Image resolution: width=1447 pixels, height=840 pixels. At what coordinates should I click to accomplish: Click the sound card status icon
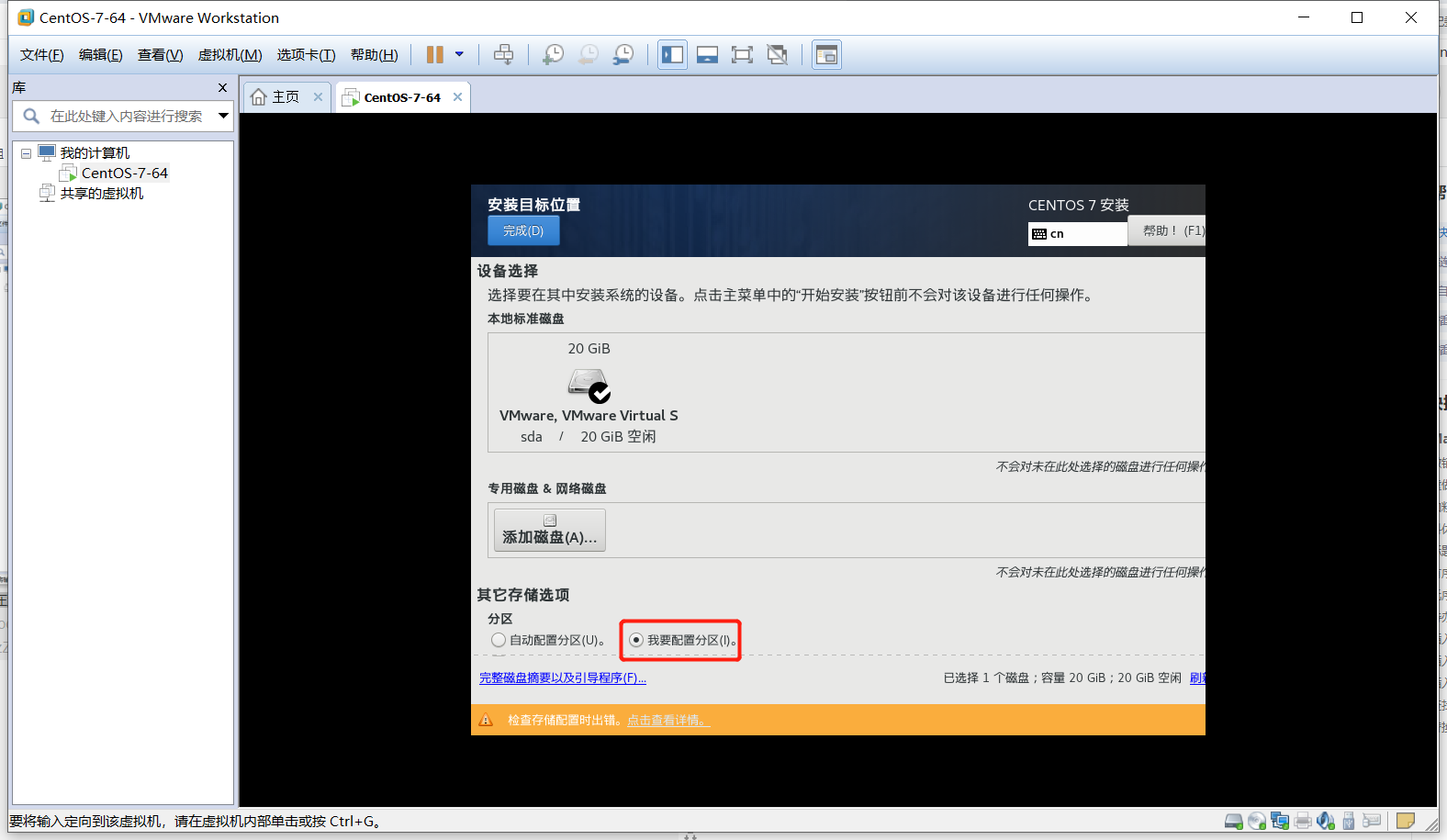(x=1326, y=822)
